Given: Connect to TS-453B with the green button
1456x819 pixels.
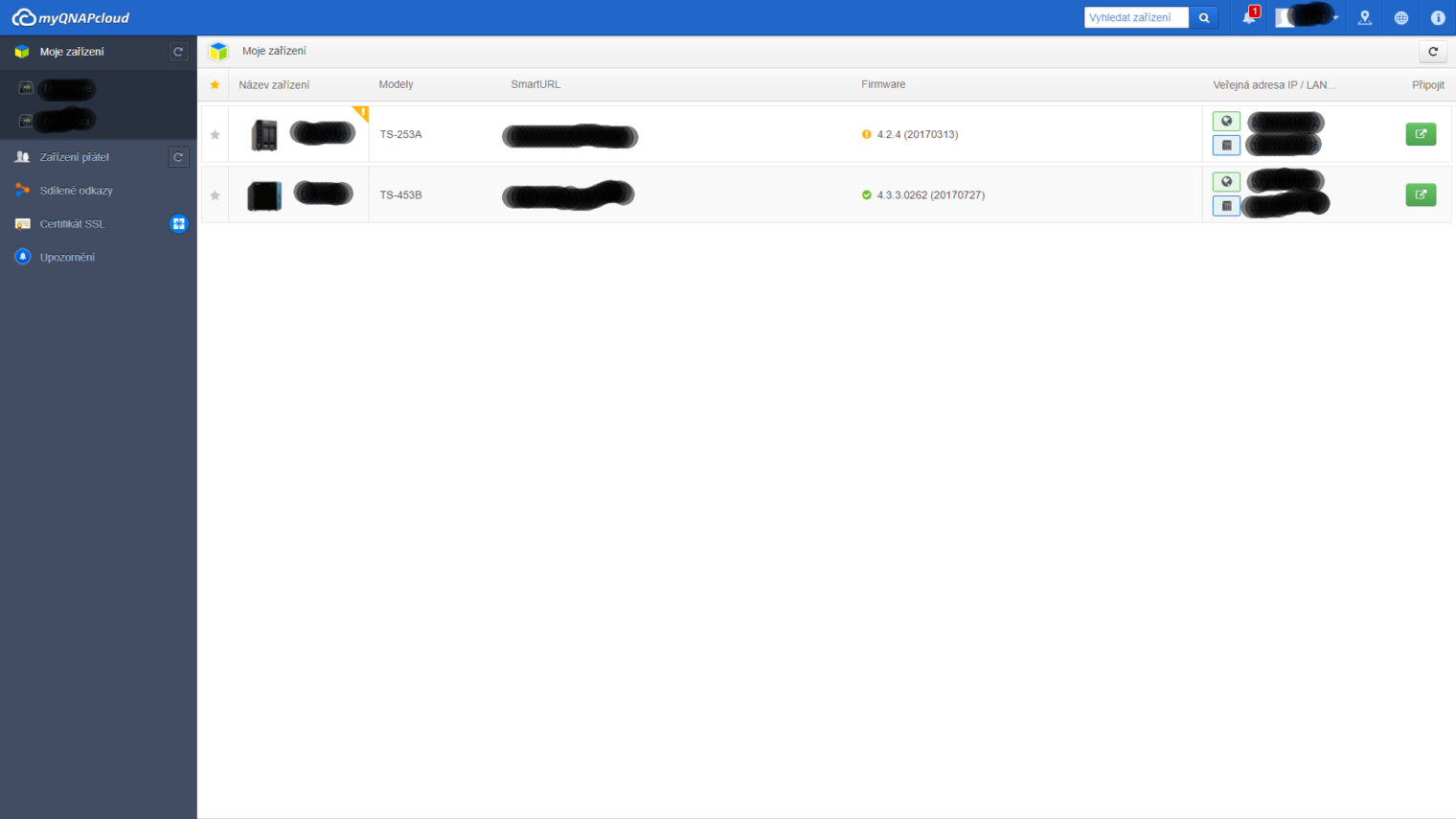Looking at the screenshot, I should click(x=1421, y=194).
